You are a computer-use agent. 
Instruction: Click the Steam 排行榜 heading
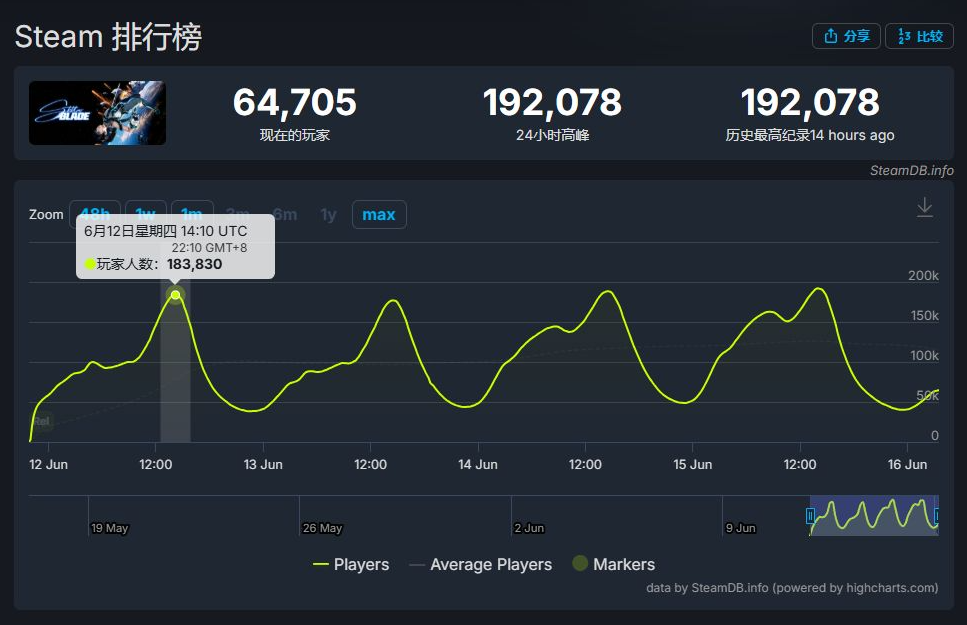pos(109,36)
